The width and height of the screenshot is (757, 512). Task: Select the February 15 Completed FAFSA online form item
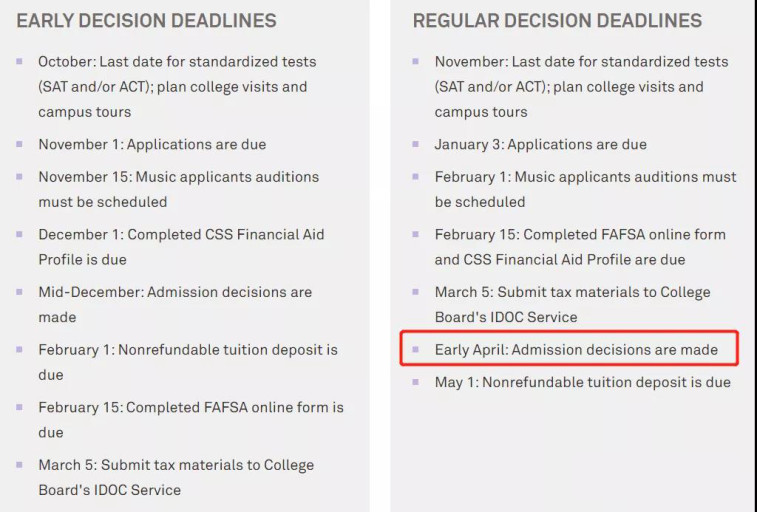(x=191, y=420)
